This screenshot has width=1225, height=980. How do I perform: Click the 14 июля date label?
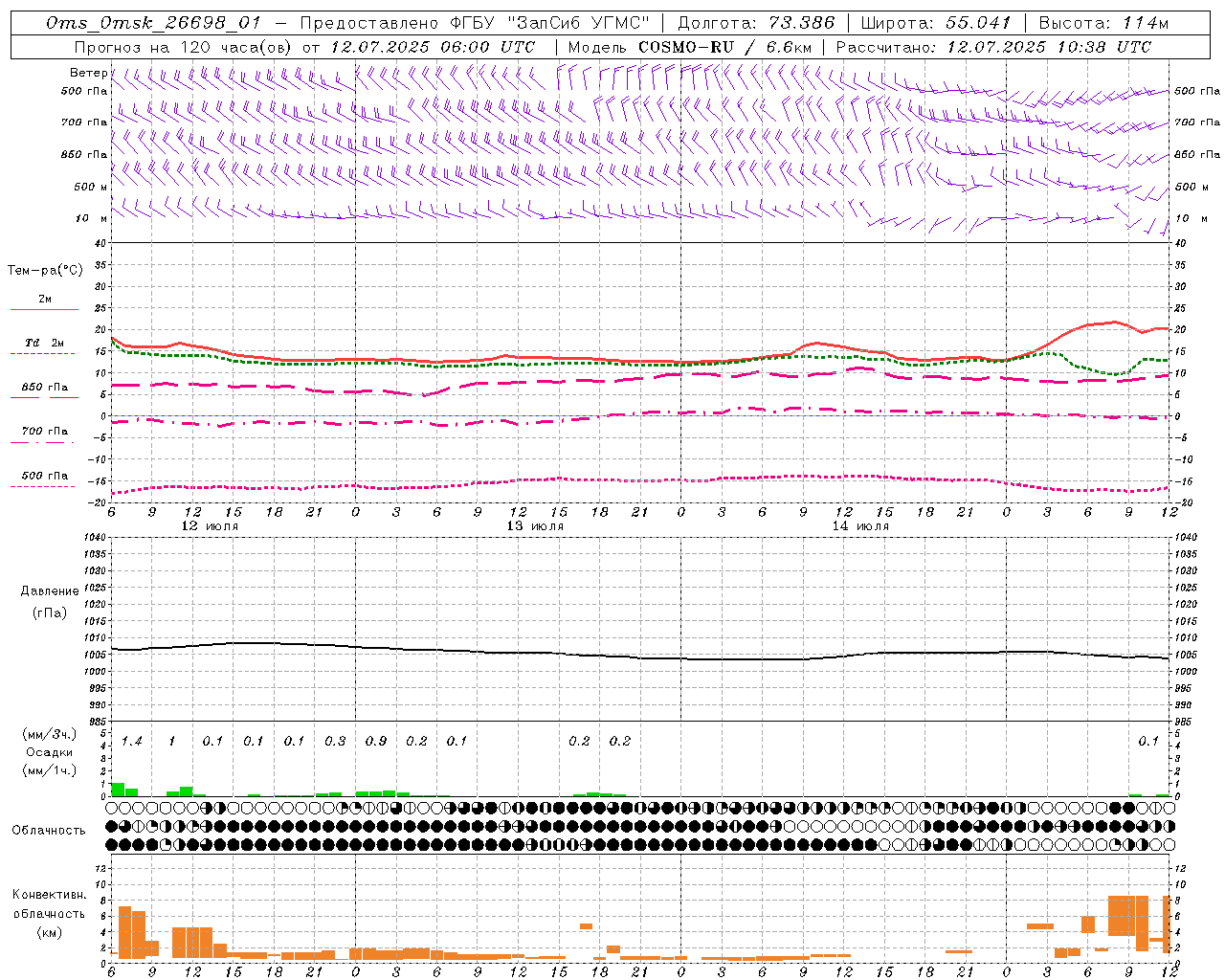[x=860, y=526]
